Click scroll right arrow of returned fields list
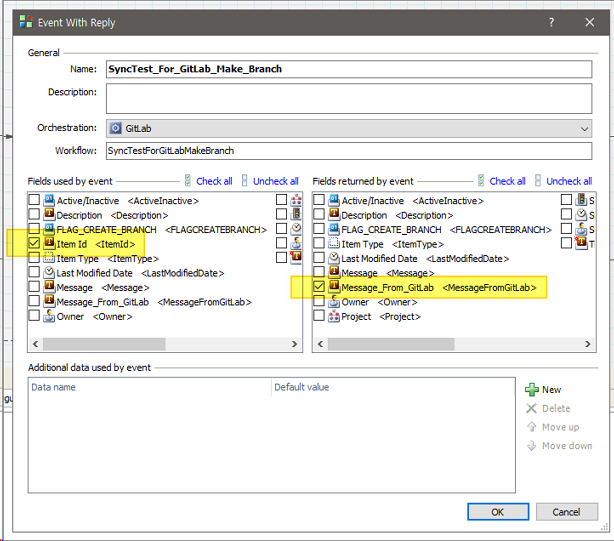 pyautogui.click(x=588, y=344)
